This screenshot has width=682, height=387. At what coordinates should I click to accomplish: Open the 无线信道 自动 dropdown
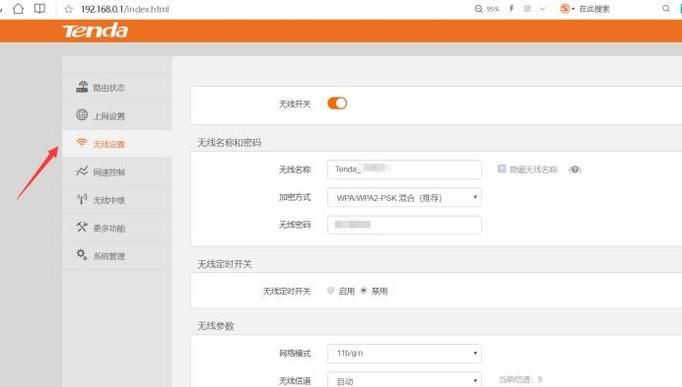click(x=404, y=380)
